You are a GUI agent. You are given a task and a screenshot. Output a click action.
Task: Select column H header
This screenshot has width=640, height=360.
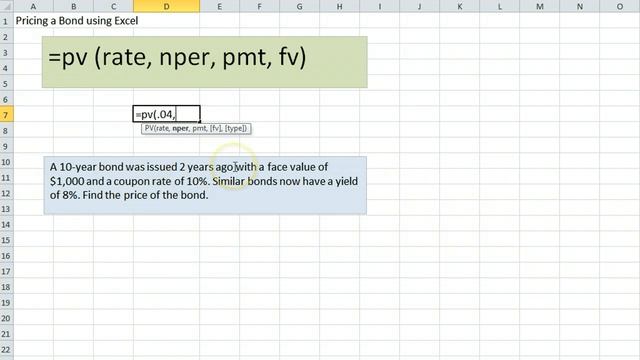tap(340, 6)
